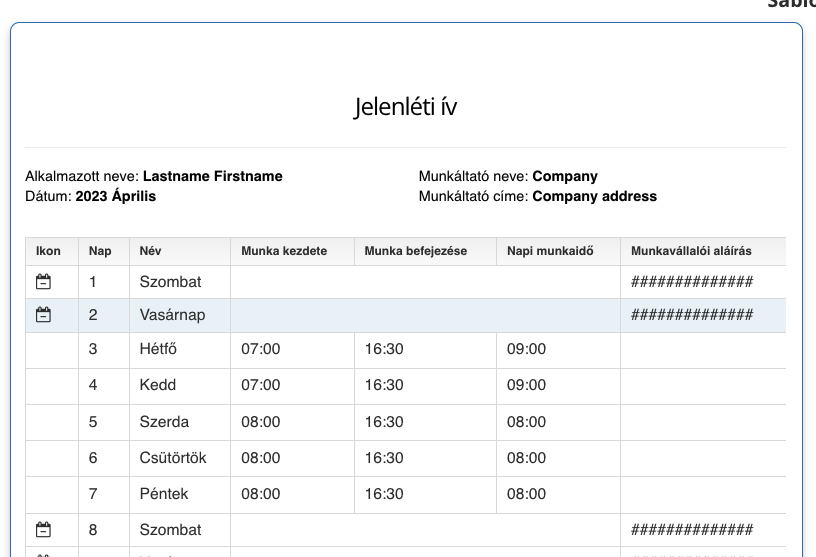Select employee name Lastname Firstname
Viewport: 816px width, 557px height.
tap(213, 176)
